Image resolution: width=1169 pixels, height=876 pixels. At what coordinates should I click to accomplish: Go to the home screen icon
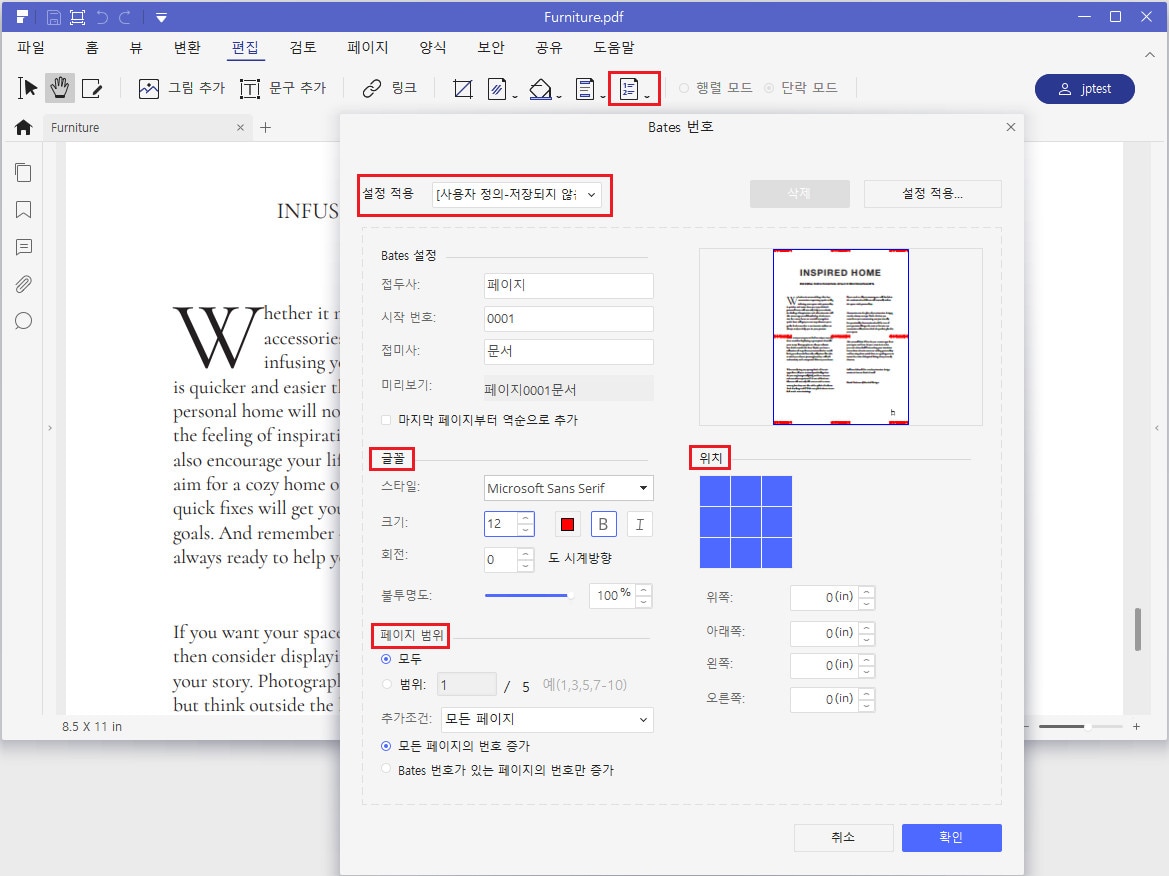(23, 127)
